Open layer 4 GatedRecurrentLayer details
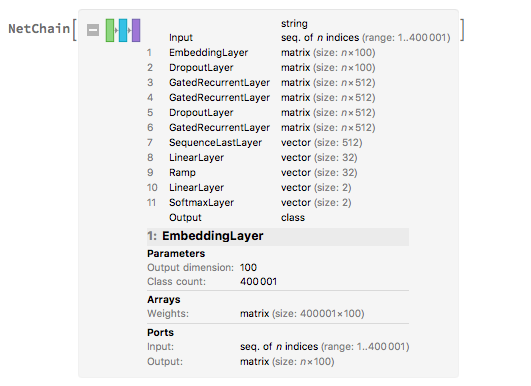 pyautogui.click(x=261, y=98)
